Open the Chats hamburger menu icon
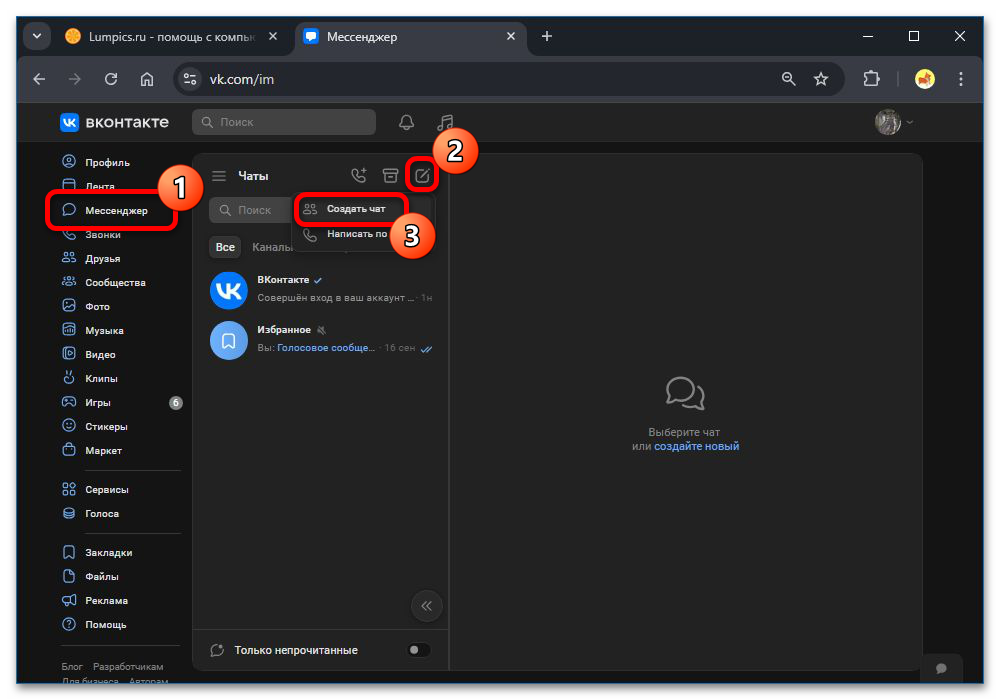 (x=219, y=176)
